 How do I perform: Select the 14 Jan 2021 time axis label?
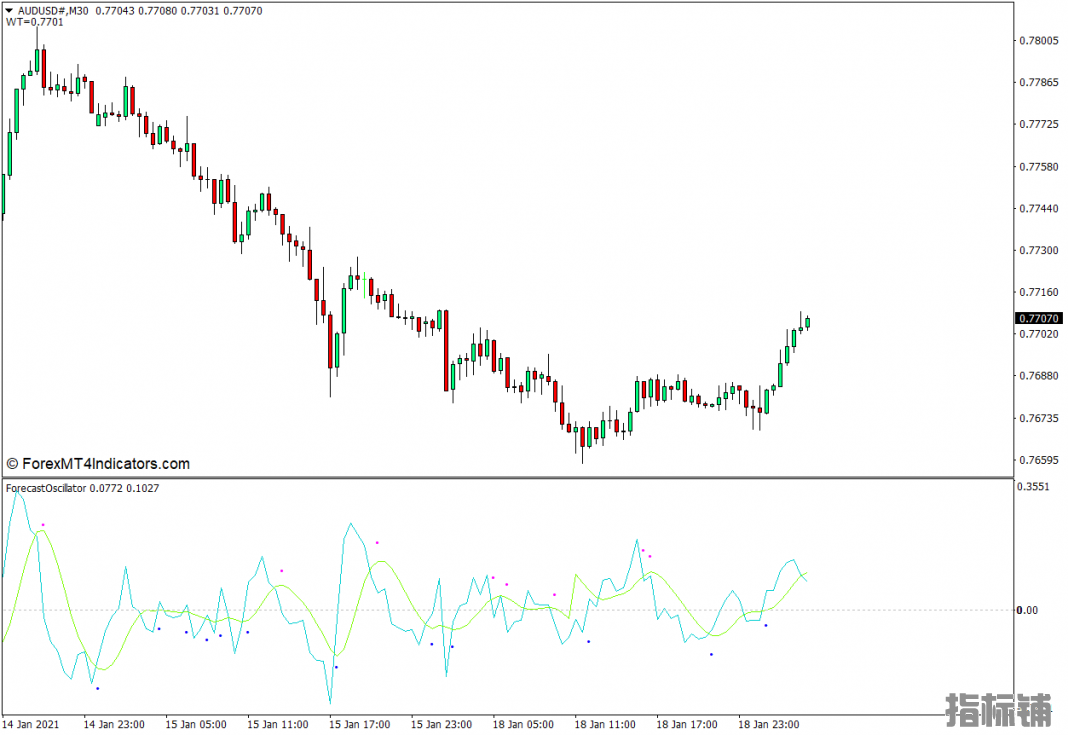coord(32,724)
